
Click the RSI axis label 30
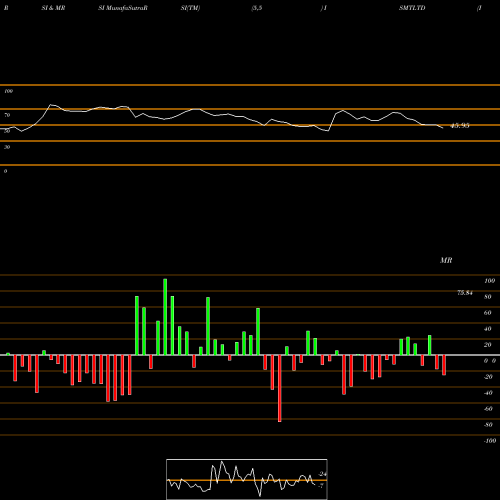click(7, 147)
